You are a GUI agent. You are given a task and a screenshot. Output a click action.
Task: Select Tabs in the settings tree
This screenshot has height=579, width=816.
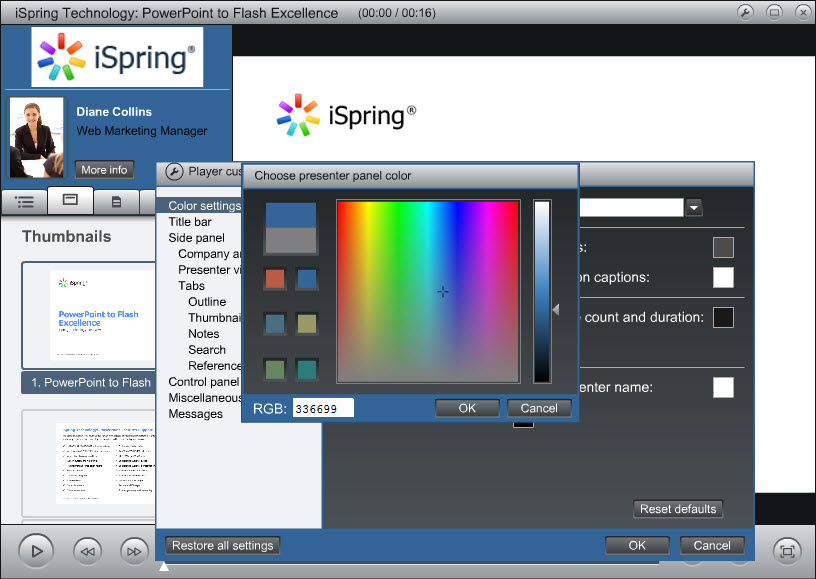tap(191, 286)
